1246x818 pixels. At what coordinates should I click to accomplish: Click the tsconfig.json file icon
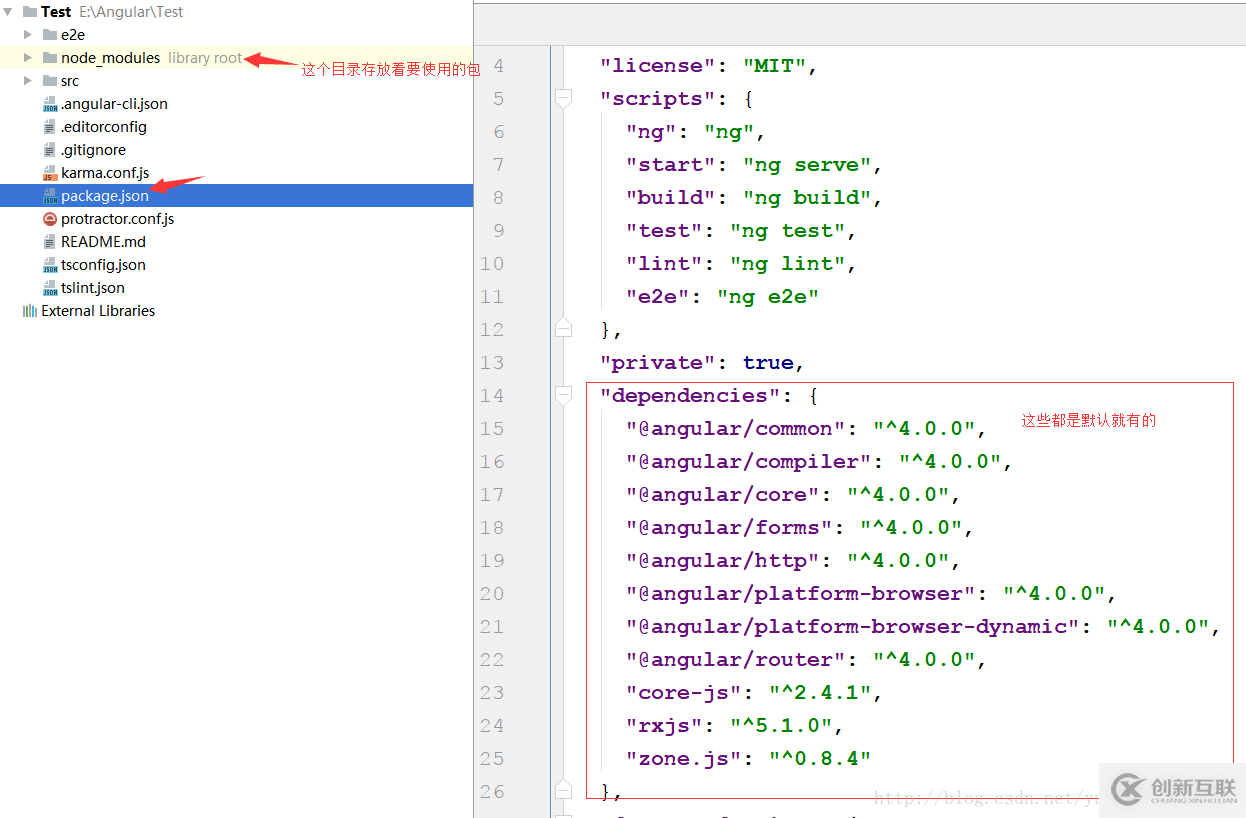click(x=50, y=265)
